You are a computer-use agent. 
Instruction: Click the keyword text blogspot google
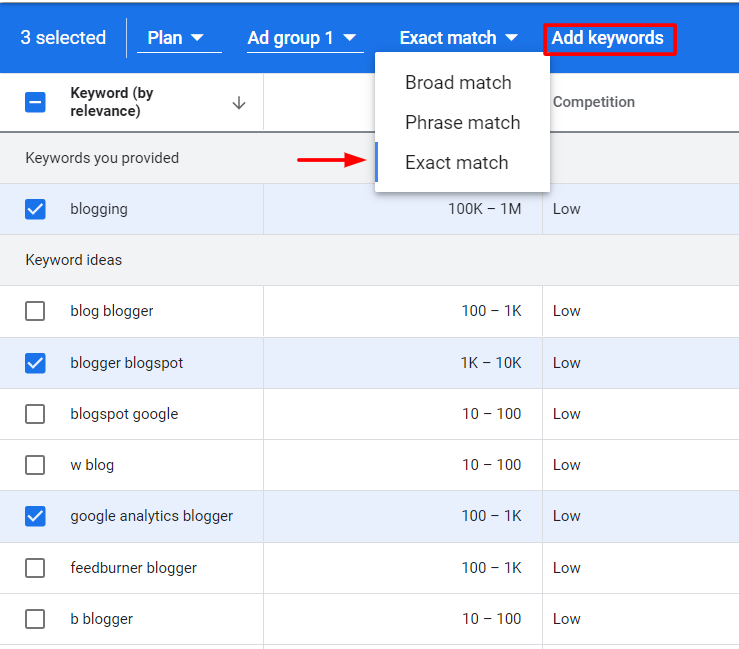coord(124,414)
